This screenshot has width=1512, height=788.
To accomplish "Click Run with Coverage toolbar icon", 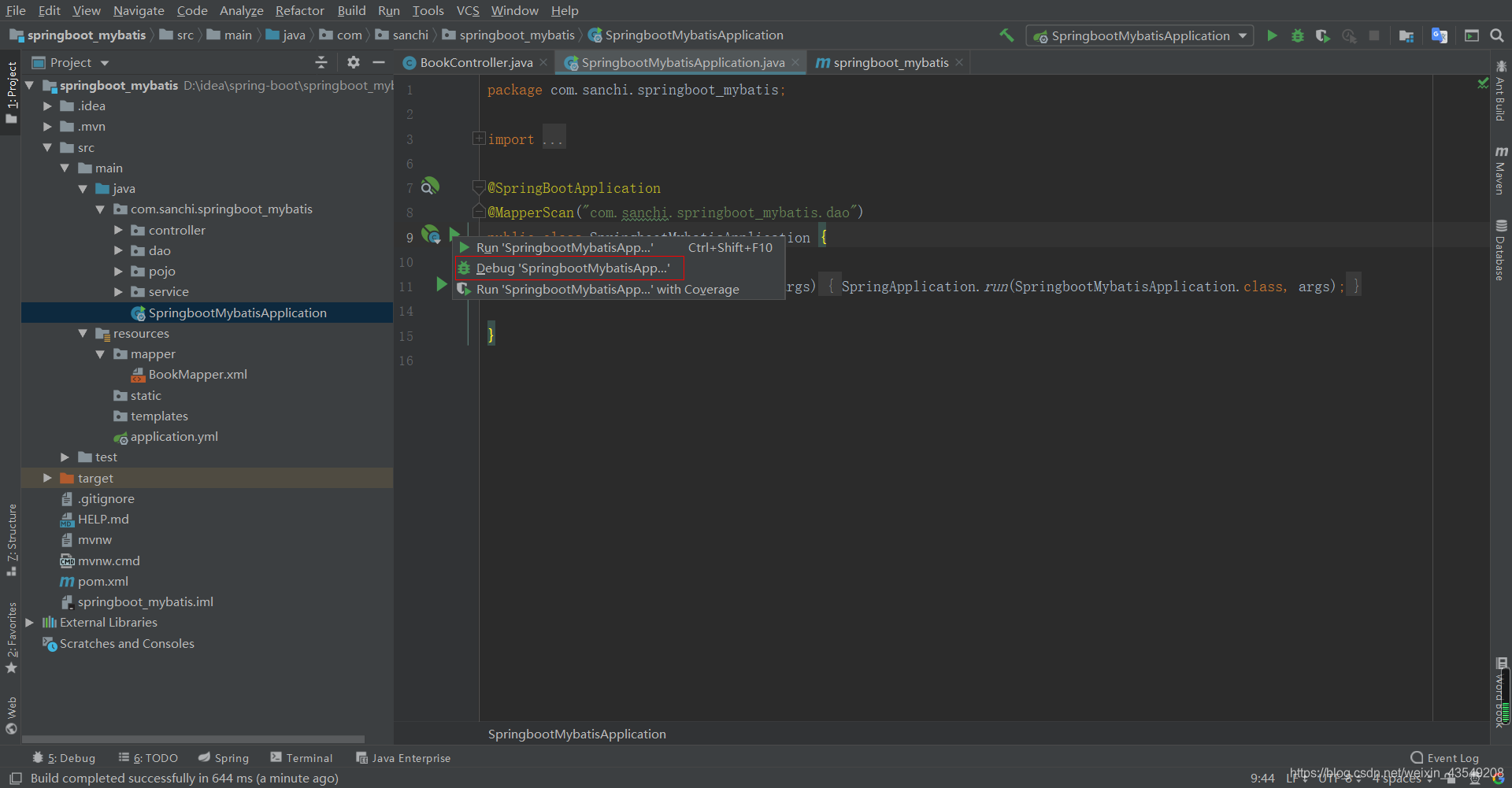I will [x=1323, y=35].
